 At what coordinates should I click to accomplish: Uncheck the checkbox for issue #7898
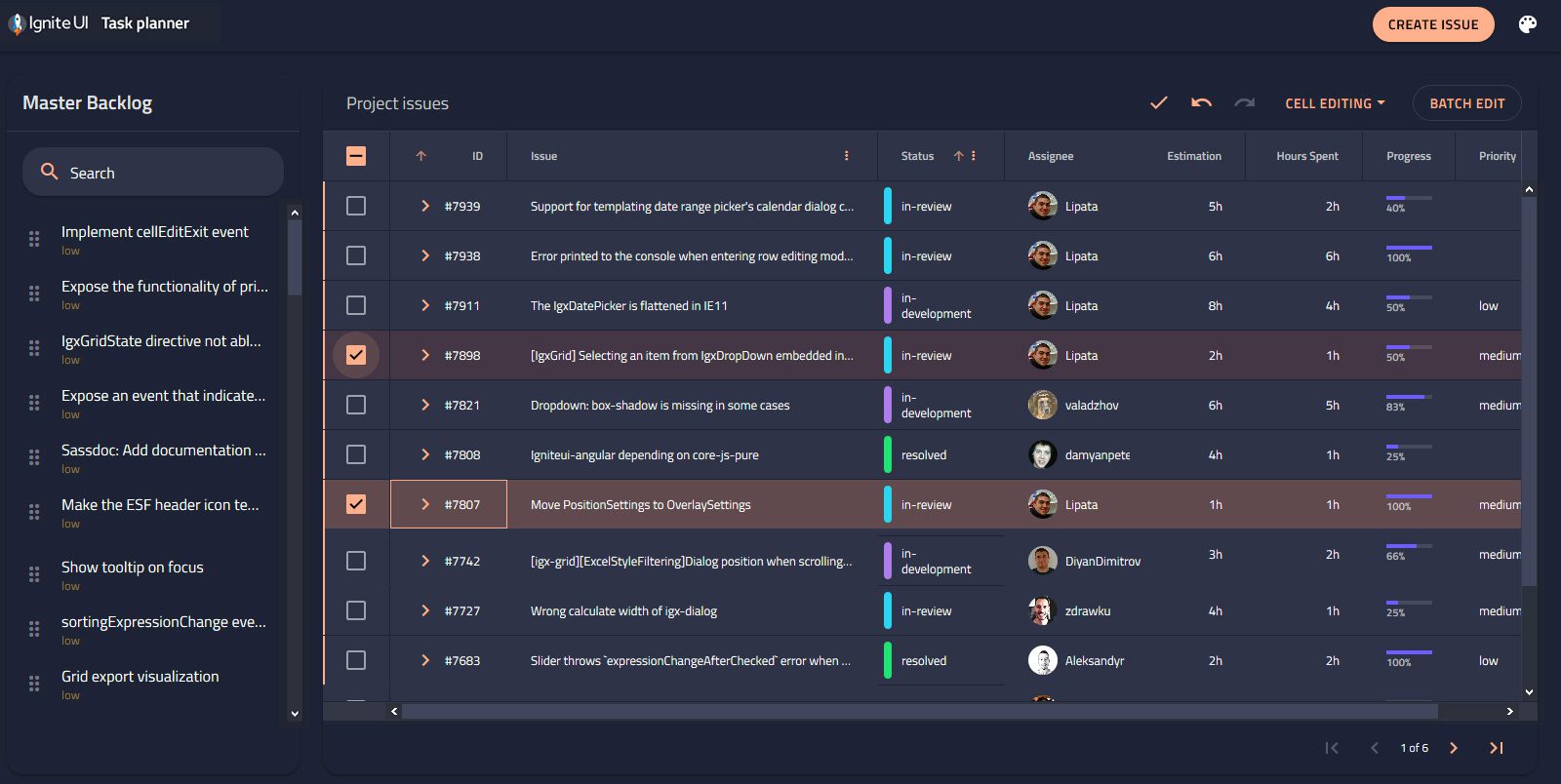(x=356, y=355)
